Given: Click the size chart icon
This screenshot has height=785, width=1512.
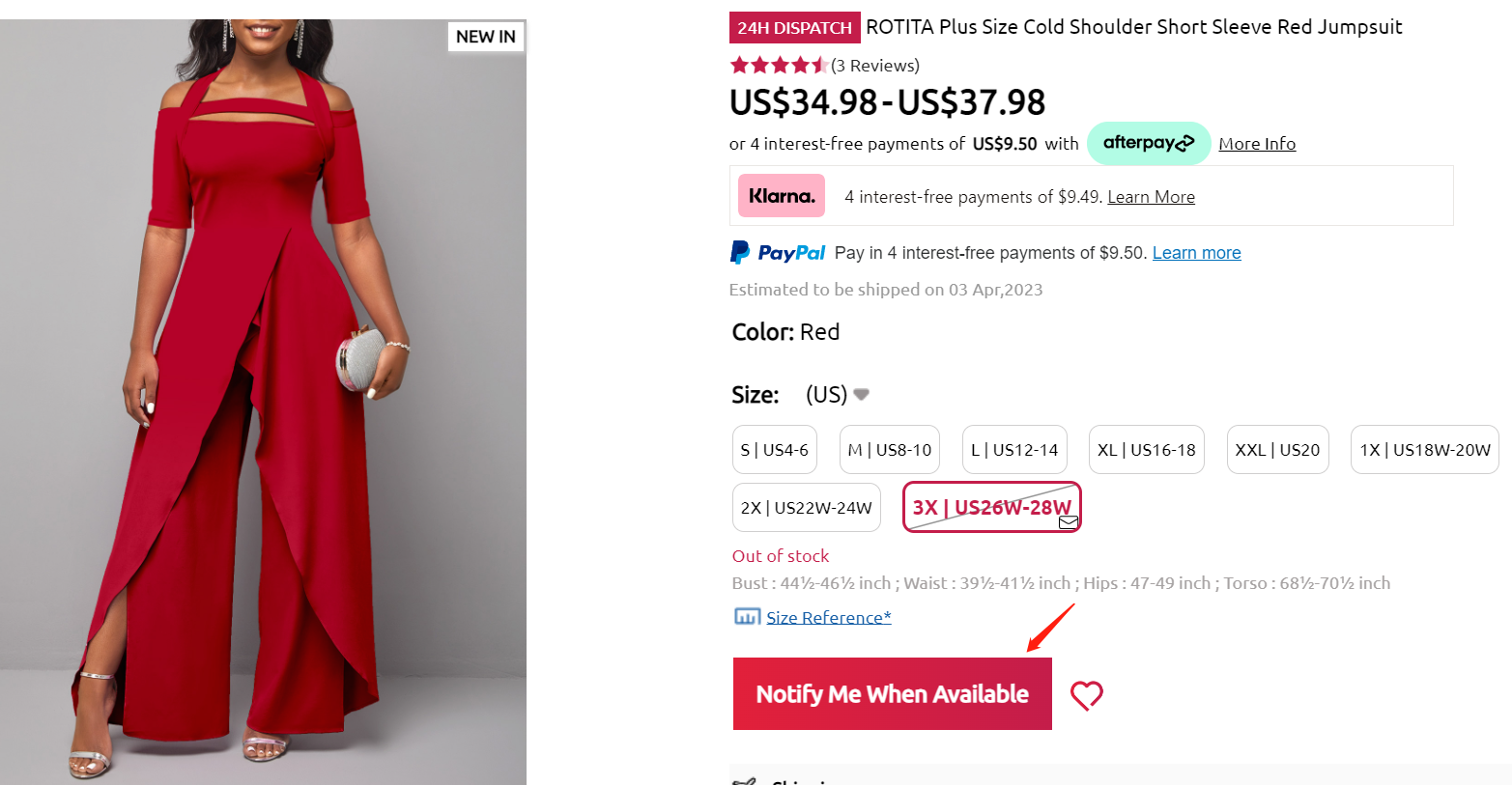Looking at the screenshot, I should (x=747, y=617).
